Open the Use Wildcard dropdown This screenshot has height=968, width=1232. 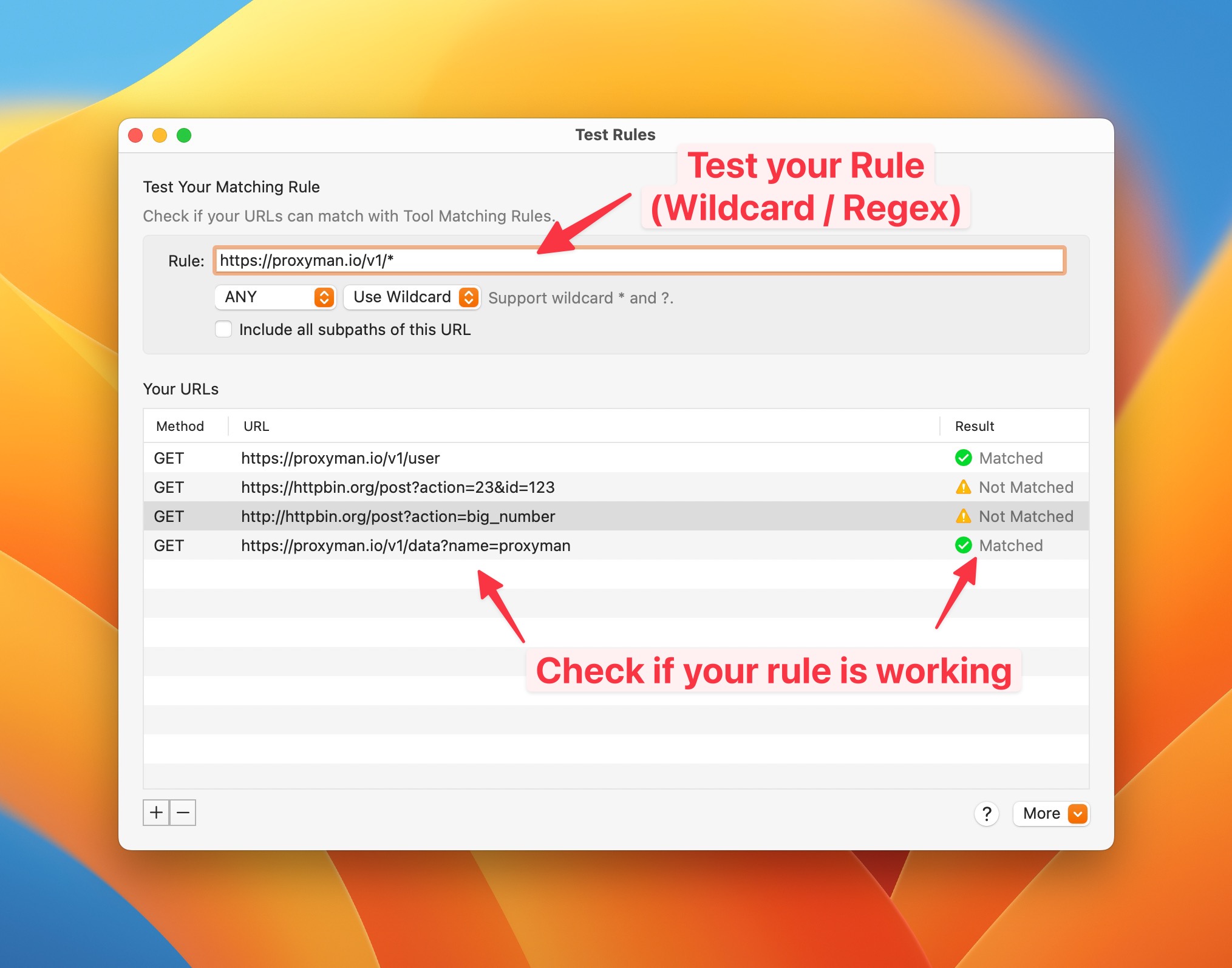coord(412,297)
